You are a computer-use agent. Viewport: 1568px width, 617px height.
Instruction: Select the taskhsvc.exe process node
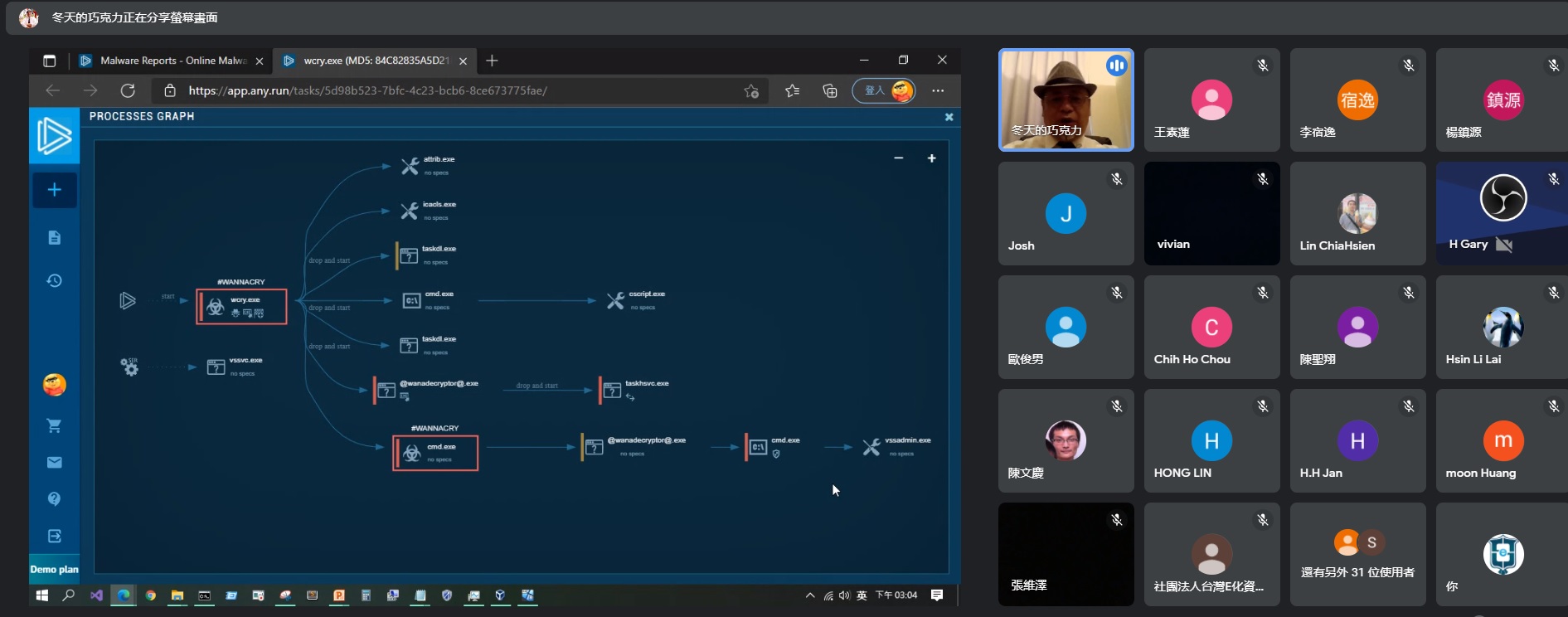(636, 390)
